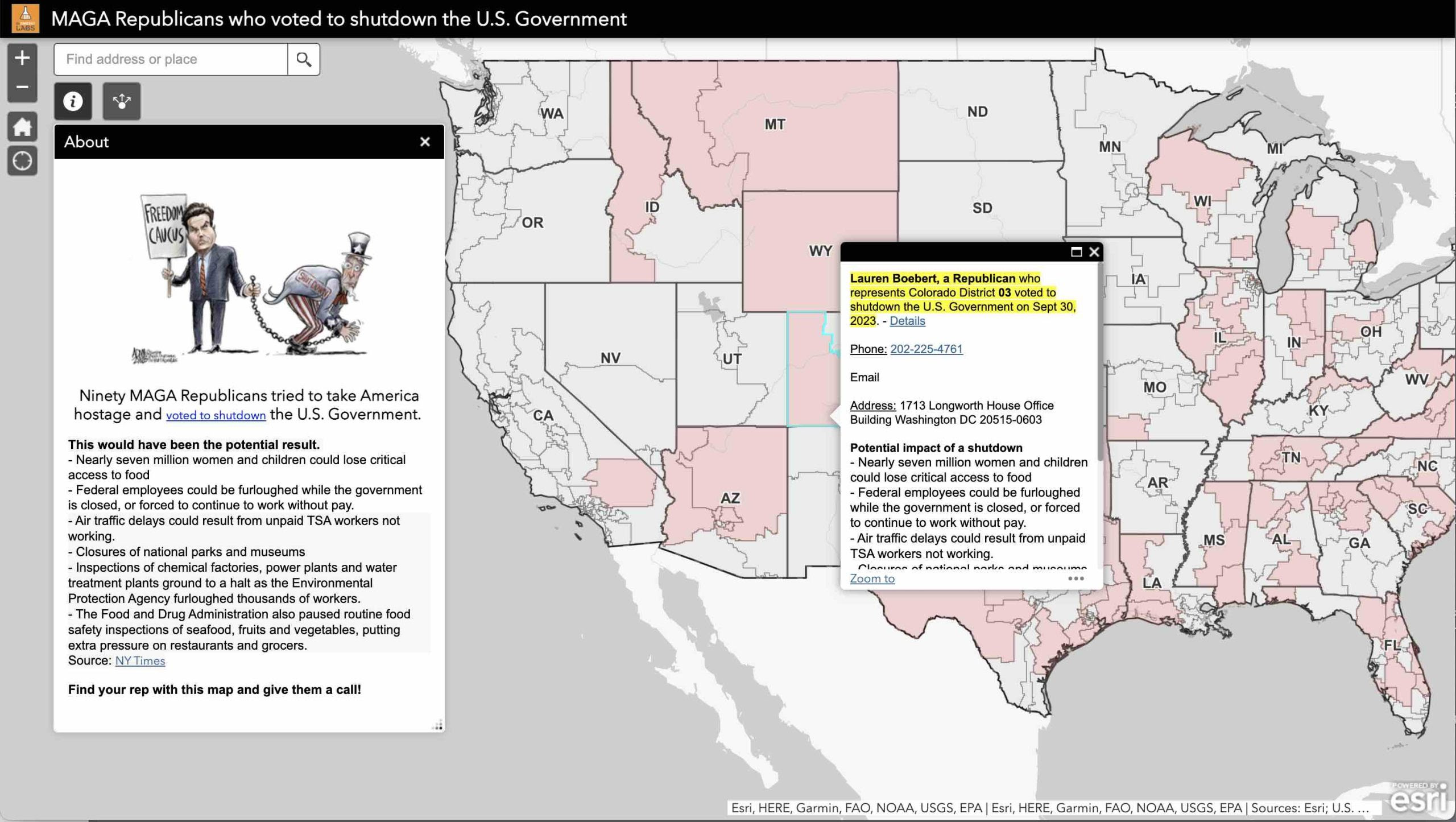This screenshot has height=822, width=1456.
Task: Toggle the About info icon
Action: click(73, 101)
